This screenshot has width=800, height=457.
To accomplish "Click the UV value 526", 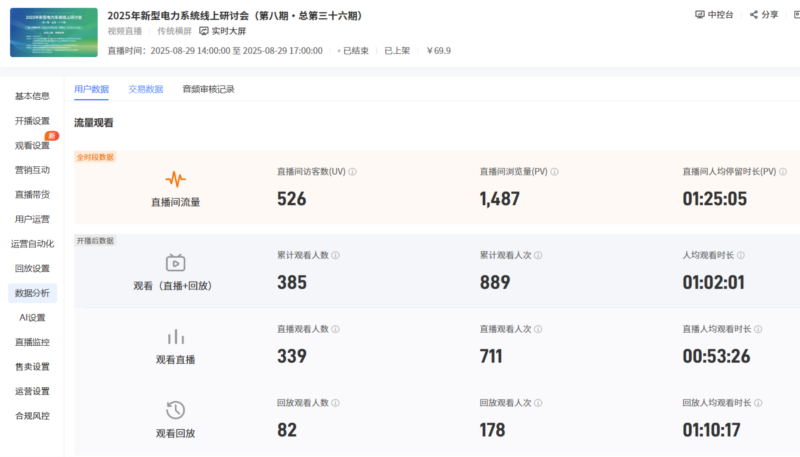I will click(x=292, y=198).
